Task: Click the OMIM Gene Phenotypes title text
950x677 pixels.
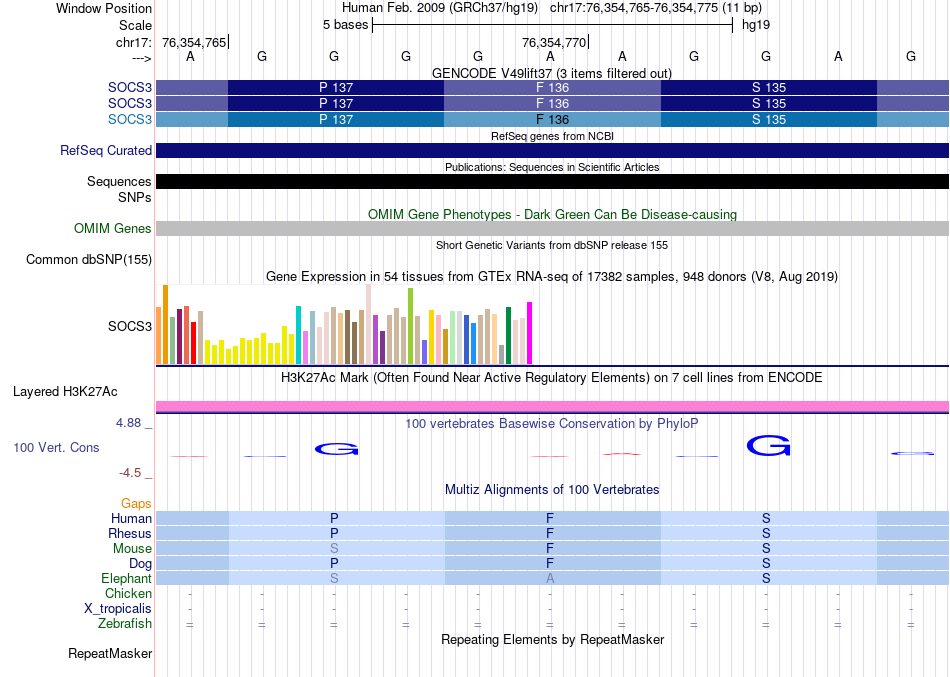Action: click(x=552, y=215)
